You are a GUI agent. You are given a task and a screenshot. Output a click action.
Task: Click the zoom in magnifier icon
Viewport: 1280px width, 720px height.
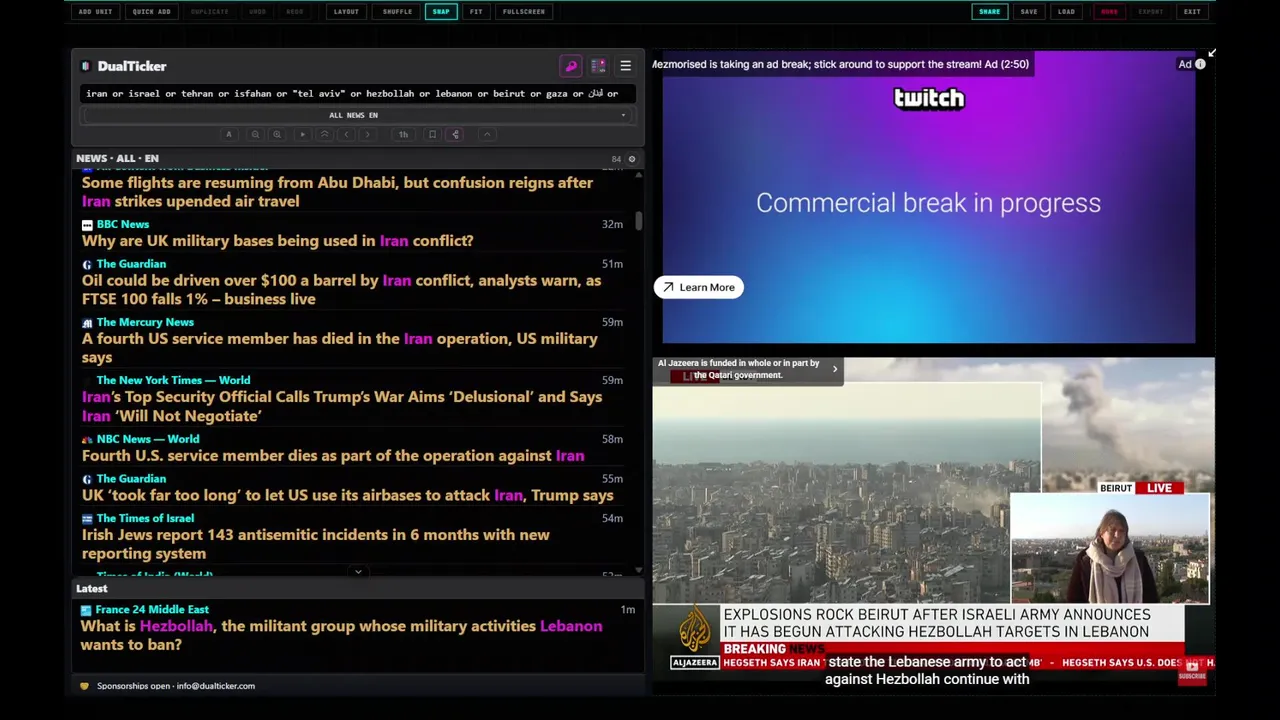tap(277, 134)
